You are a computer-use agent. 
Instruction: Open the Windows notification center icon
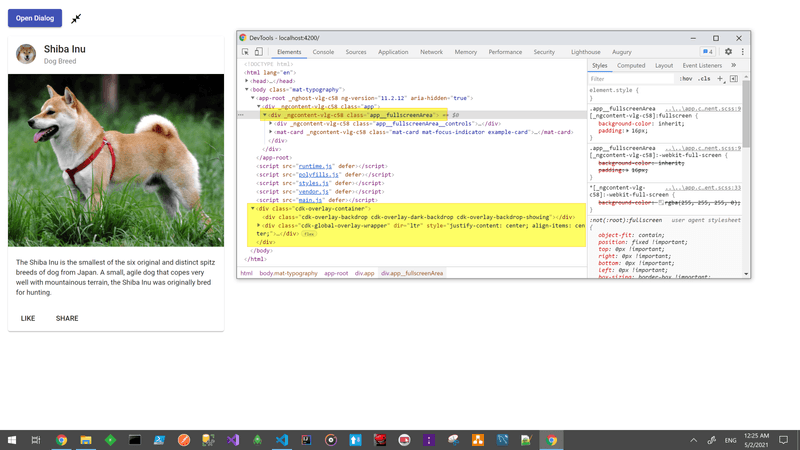point(783,440)
